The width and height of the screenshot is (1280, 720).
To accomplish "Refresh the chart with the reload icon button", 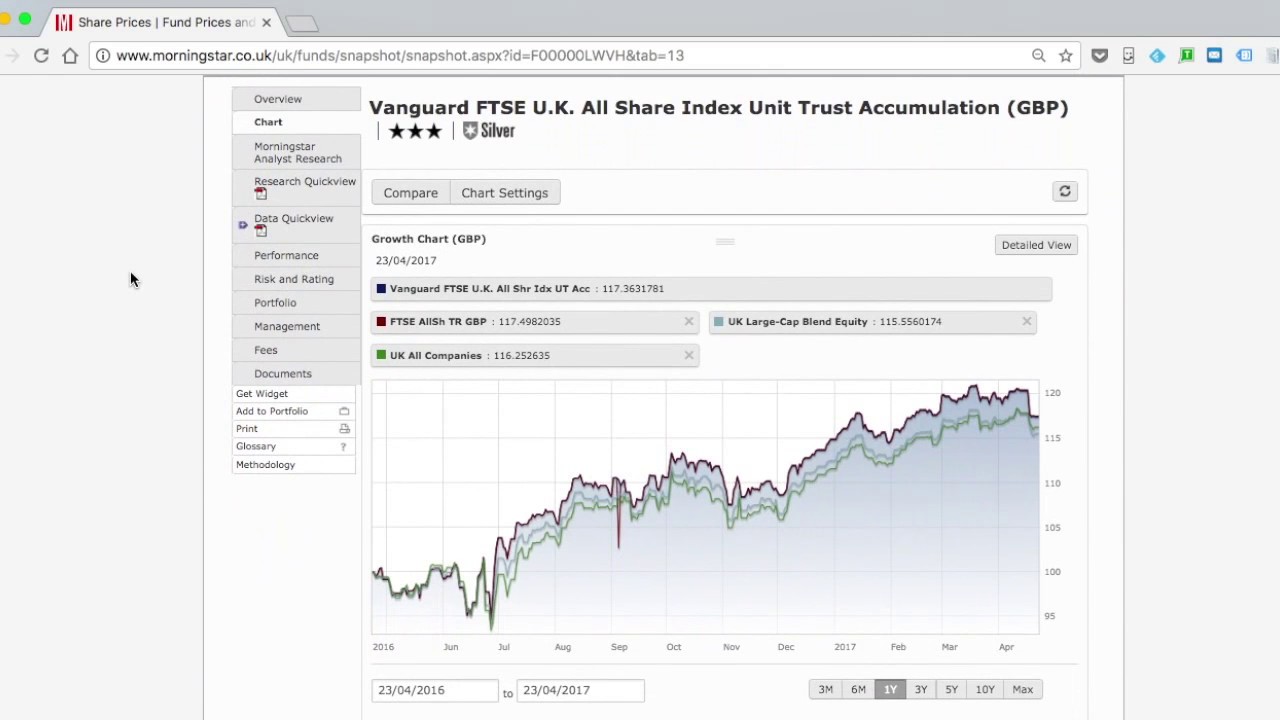I will 1065,192.
